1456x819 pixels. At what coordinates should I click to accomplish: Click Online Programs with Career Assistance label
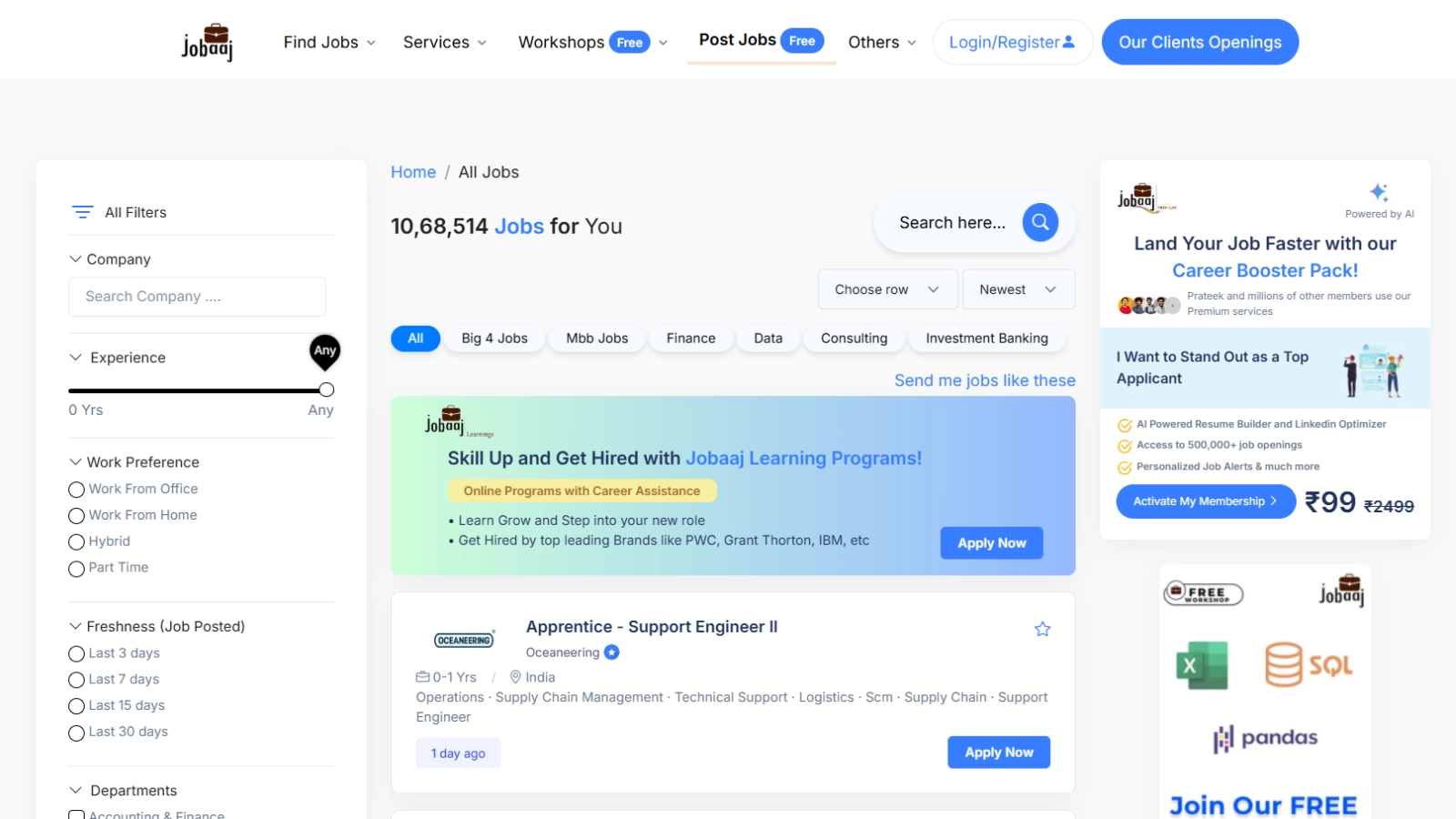[581, 490]
